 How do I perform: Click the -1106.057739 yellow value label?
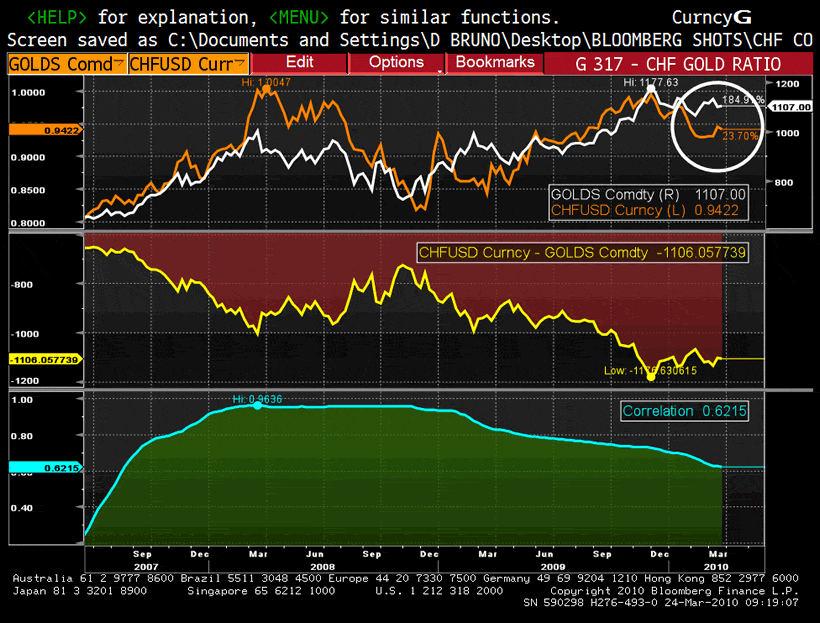[x=45, y=360]
